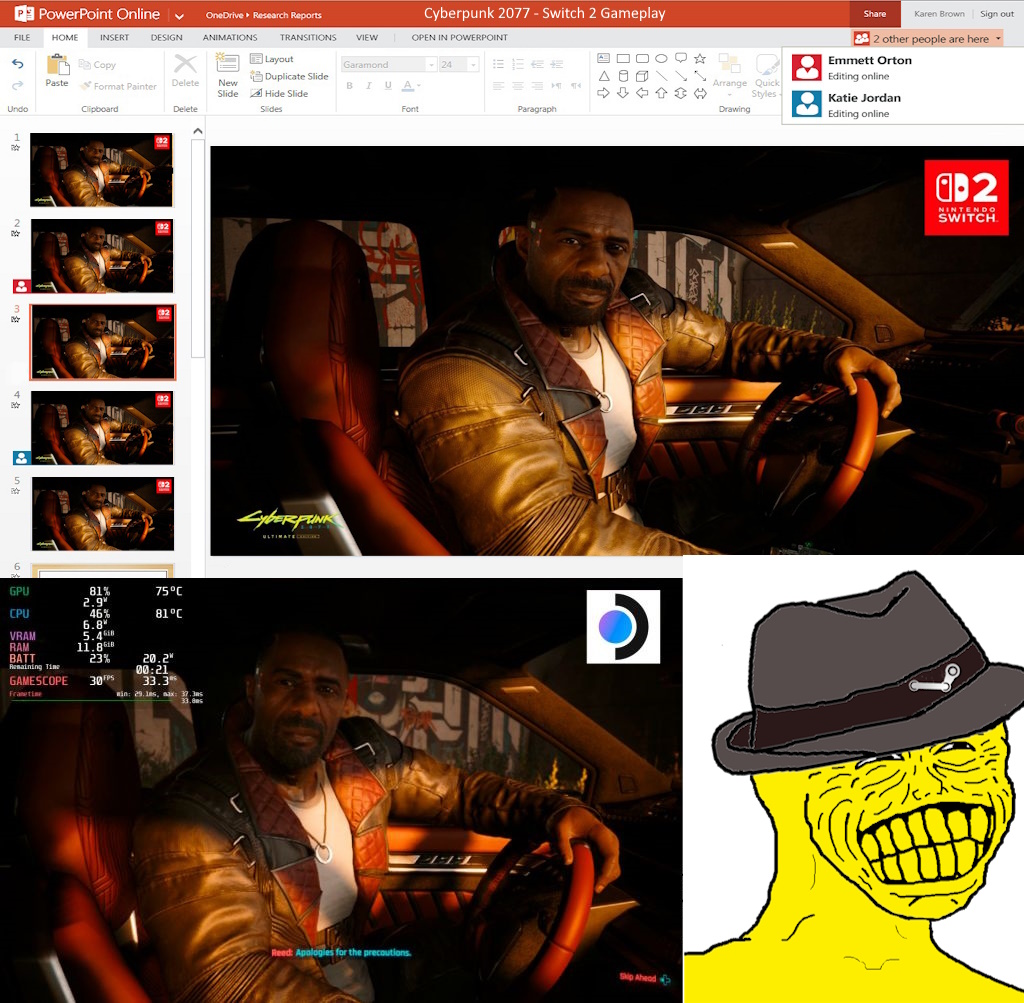Open the Research Reports folder link
This screenshot has height=1003, width=1024.
(x=287, y=15)
